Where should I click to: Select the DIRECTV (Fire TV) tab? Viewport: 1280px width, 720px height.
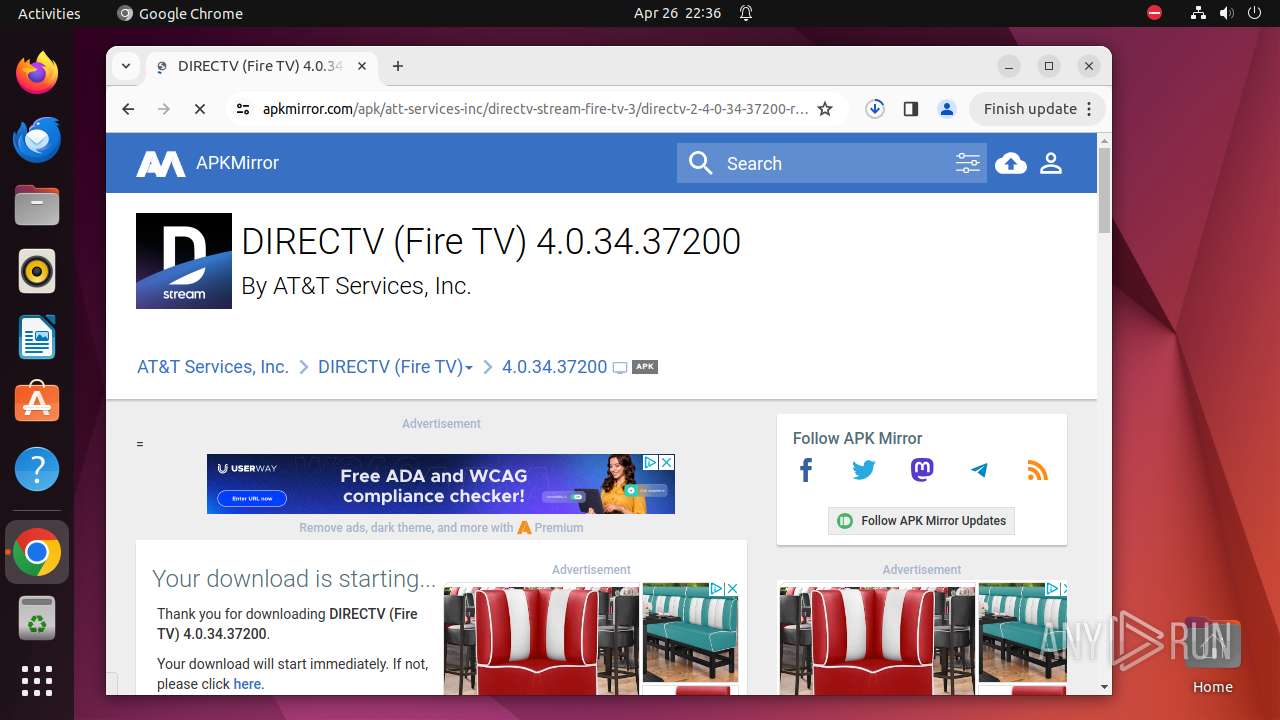click(262, 66)
